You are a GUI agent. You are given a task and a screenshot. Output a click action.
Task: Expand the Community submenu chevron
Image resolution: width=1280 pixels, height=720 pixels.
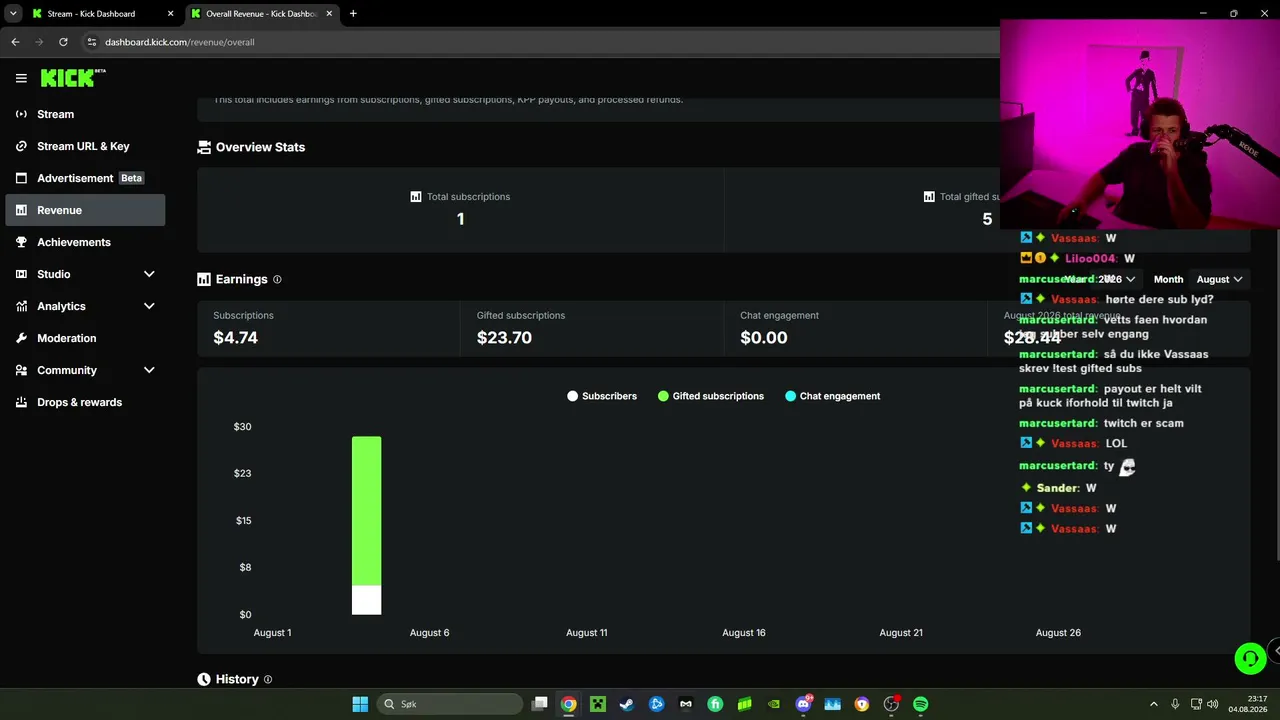[x=149, y=370]
